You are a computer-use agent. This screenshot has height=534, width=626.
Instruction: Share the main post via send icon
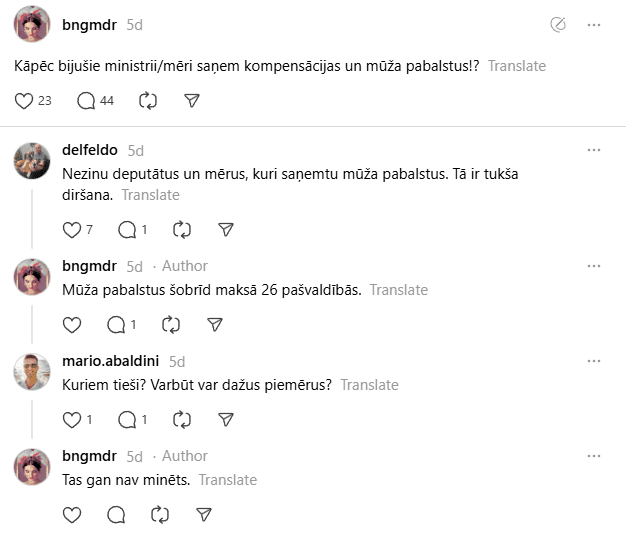click(192, 100)
